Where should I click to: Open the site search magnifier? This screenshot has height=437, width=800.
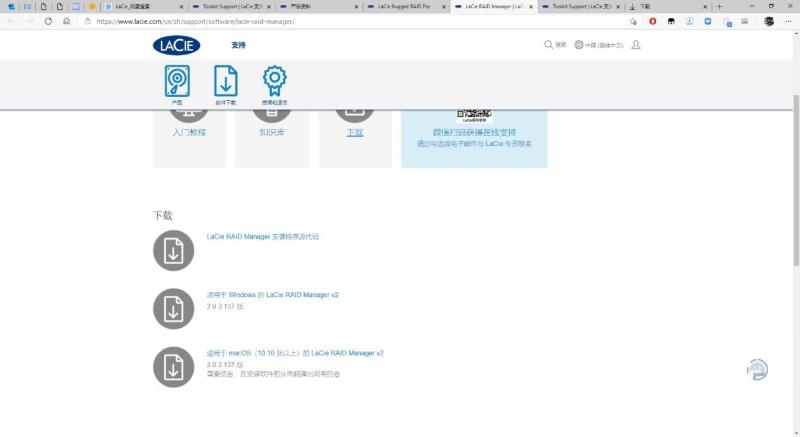(548, 45)
